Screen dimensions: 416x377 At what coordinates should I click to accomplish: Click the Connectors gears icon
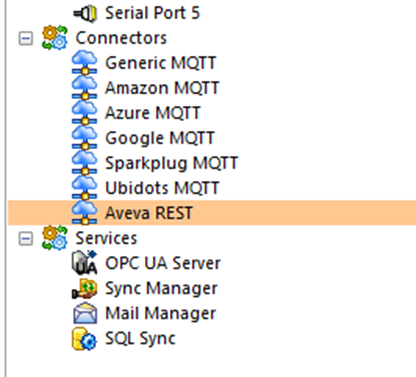click(55, 38)
